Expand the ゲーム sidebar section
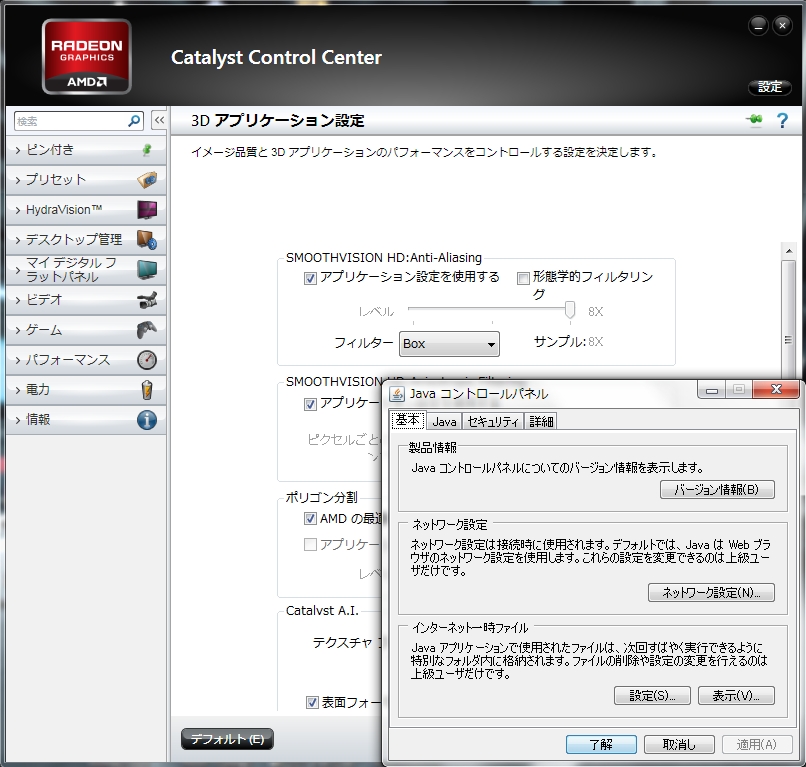 (x=86, y=330)
